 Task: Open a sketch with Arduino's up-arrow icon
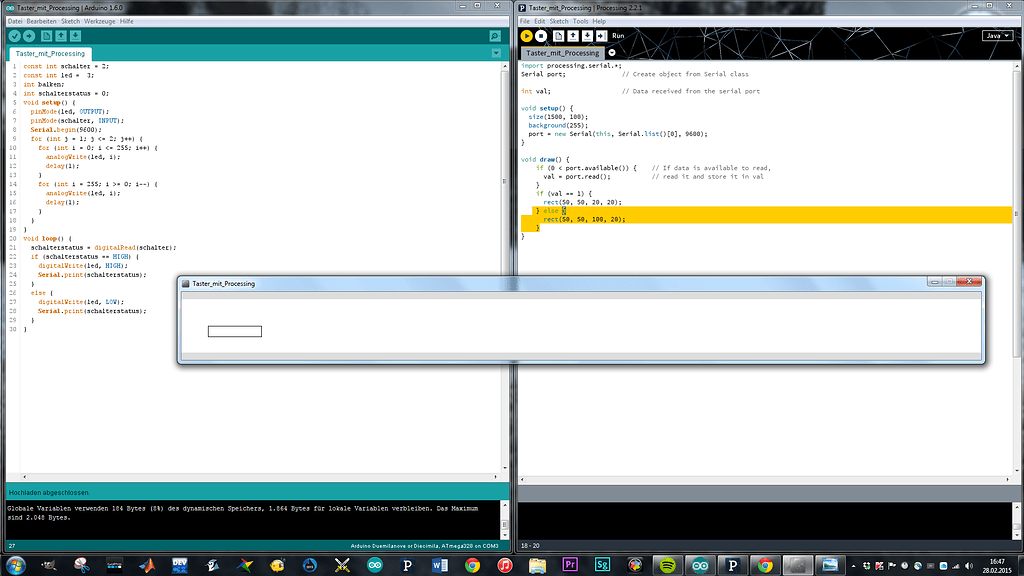[61, 36]
